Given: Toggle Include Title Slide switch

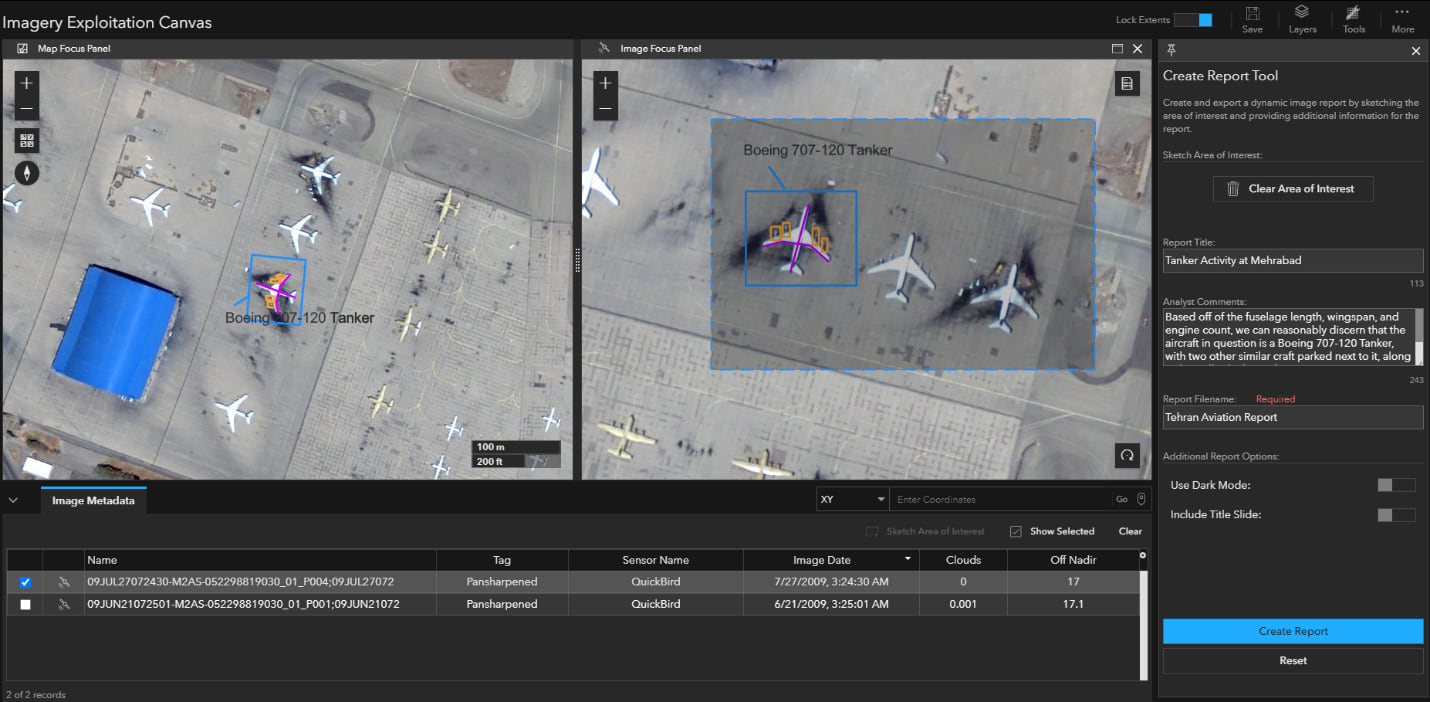Looking at the screenshot, I should 1396,515.
